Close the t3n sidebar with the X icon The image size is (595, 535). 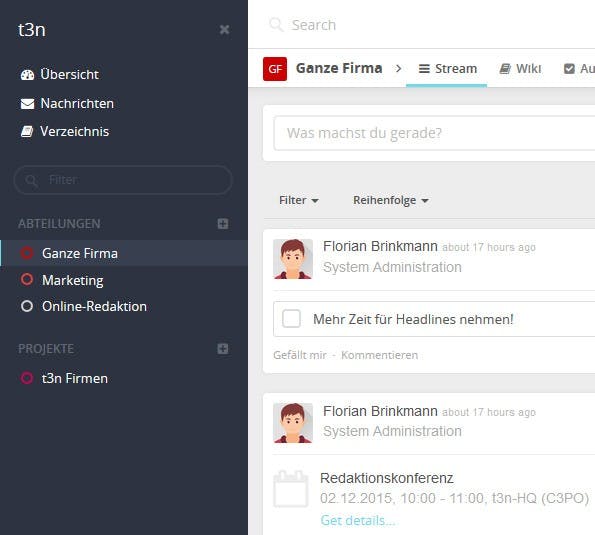(224, 30)
